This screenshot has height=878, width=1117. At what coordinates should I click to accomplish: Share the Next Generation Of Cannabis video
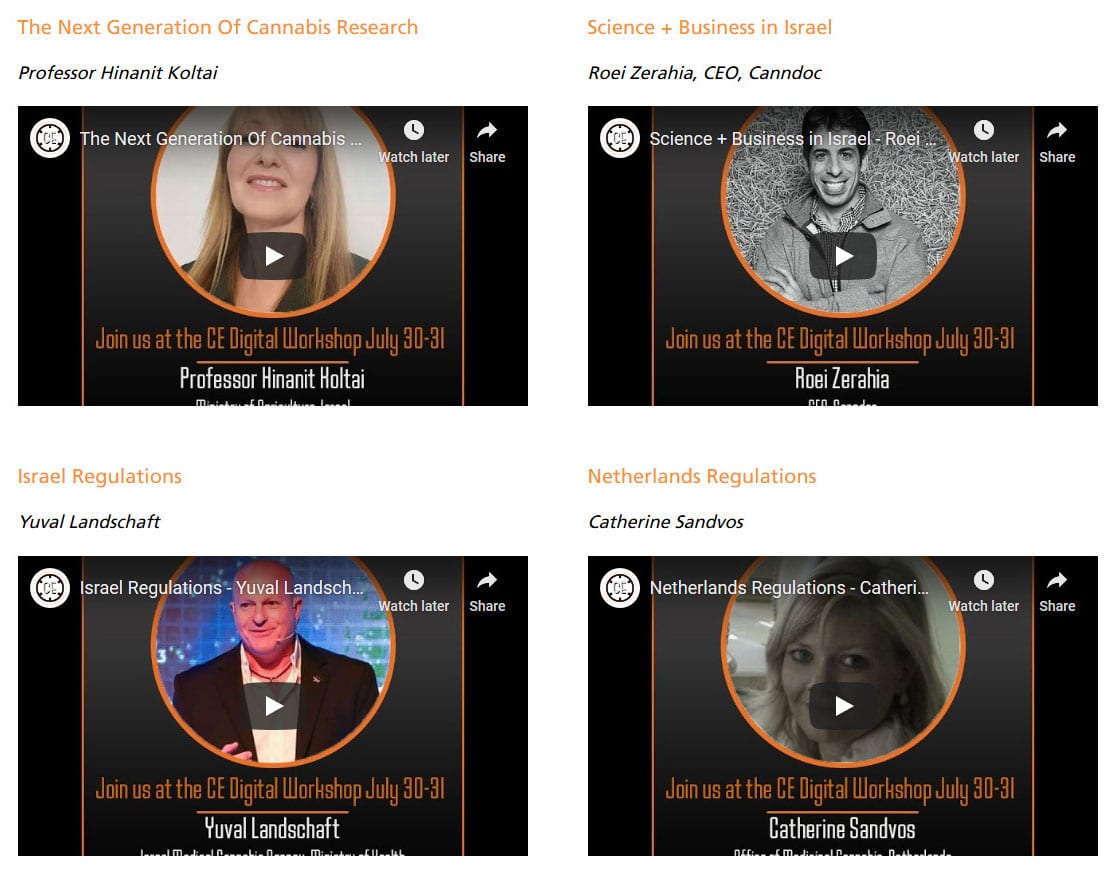point(487,142)
